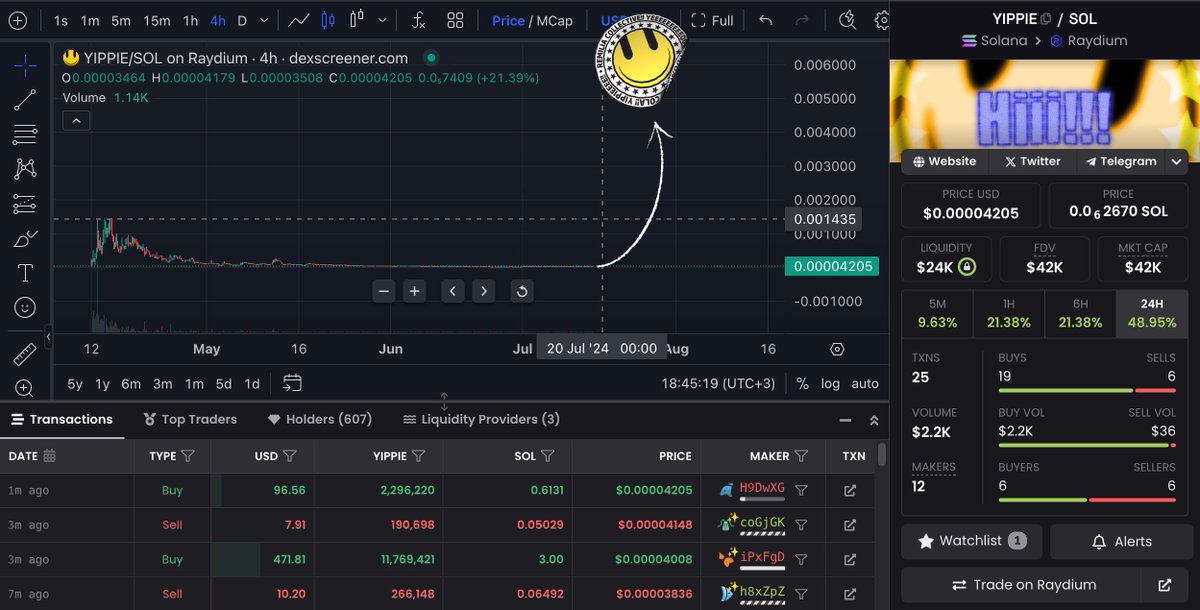Select the forecast and measurement tool
This screenshot has height=610, width=1200.
[25, 204]
